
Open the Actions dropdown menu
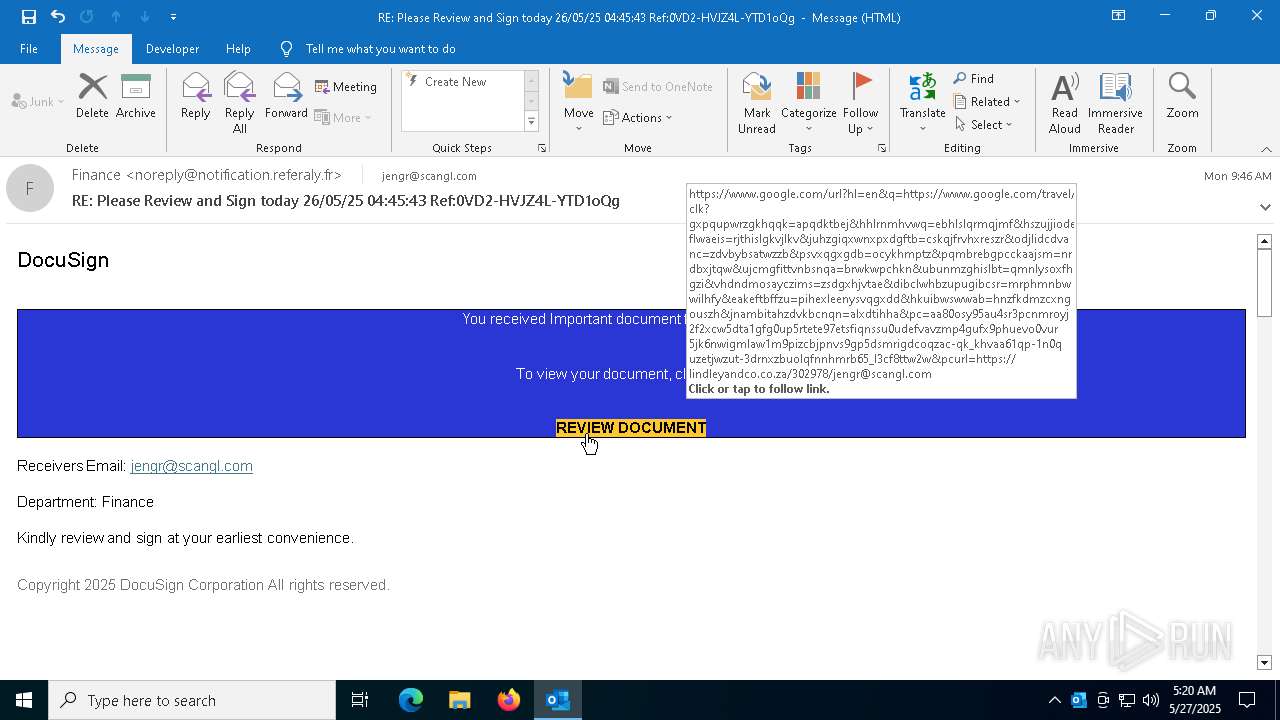[x=638, y=117]
